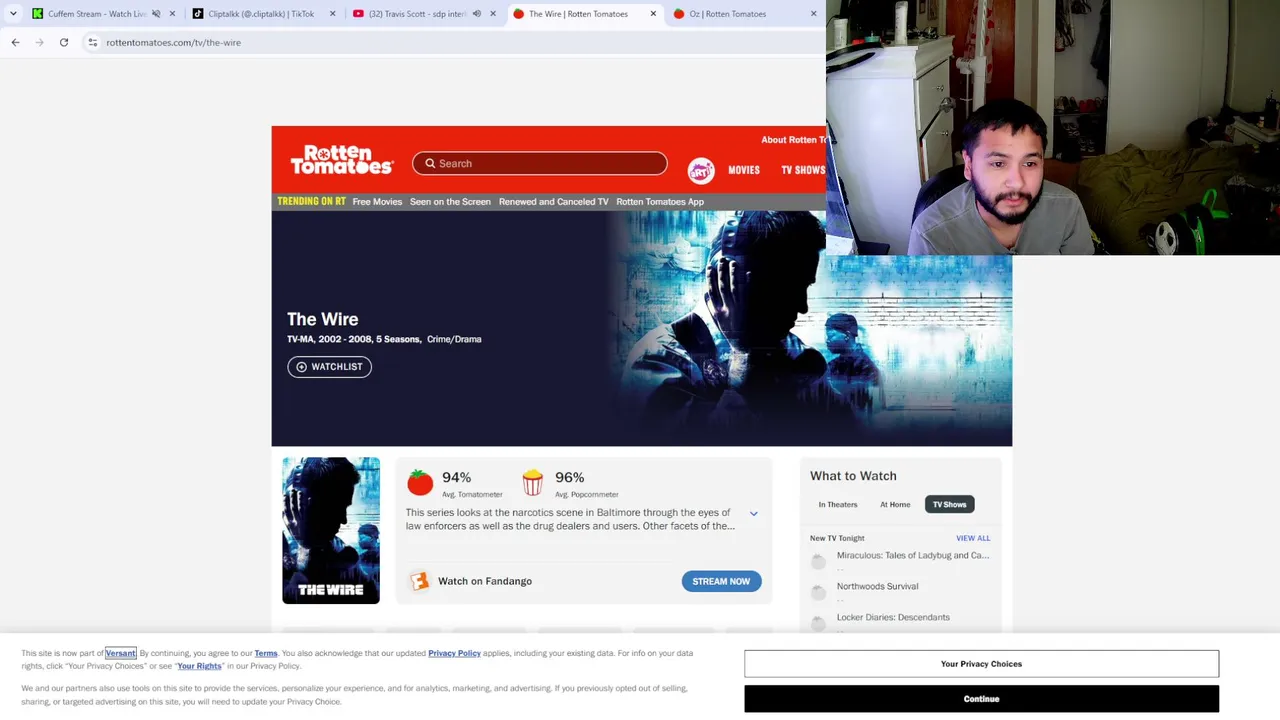This screenshot has width=1280, height=720.
Task: Click the Crime/Drama genre text
Action: pyautogui.click(x=454, y=339)
